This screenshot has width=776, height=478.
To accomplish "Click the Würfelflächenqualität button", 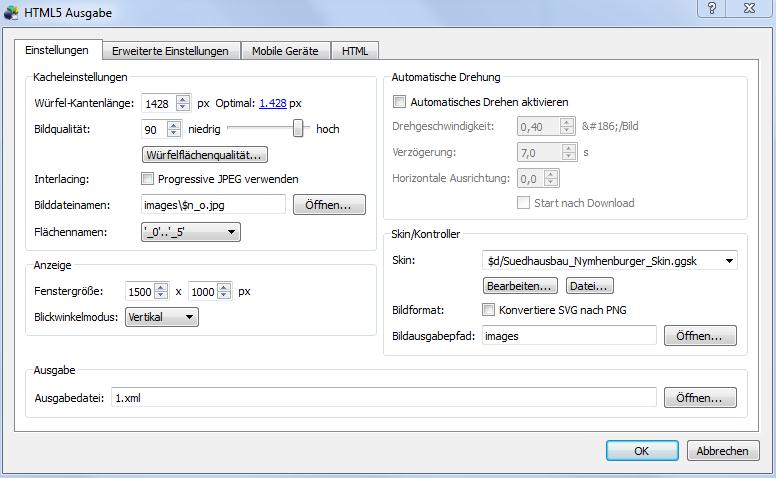I will point(206,155).
